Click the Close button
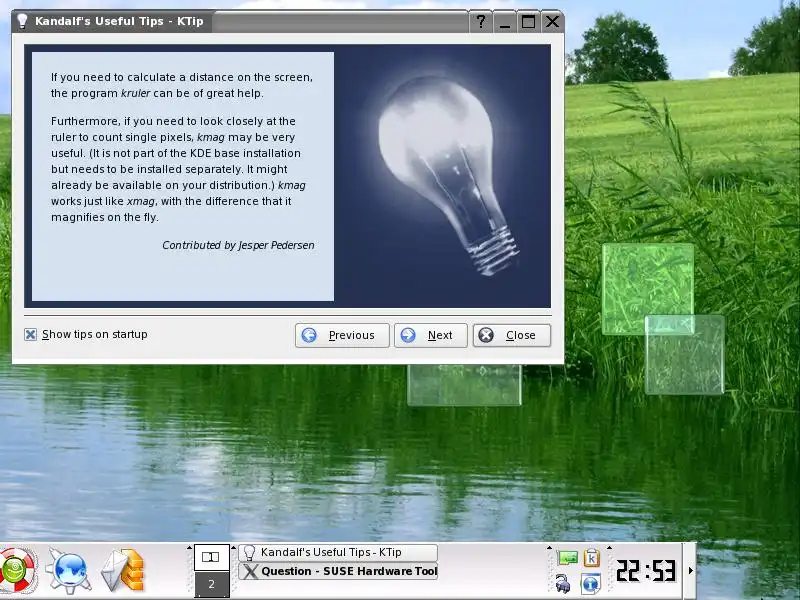The width and height of the screenshot is (800, 600). [512, 335]
